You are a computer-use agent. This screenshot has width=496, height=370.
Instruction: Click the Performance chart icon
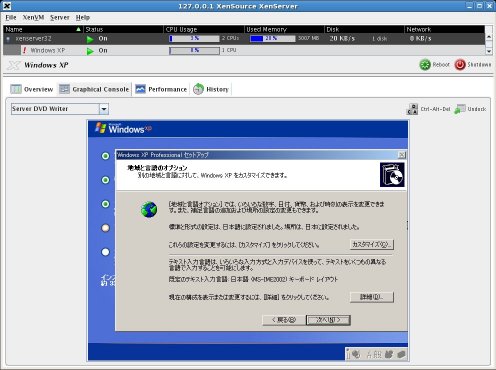point(140,89)
